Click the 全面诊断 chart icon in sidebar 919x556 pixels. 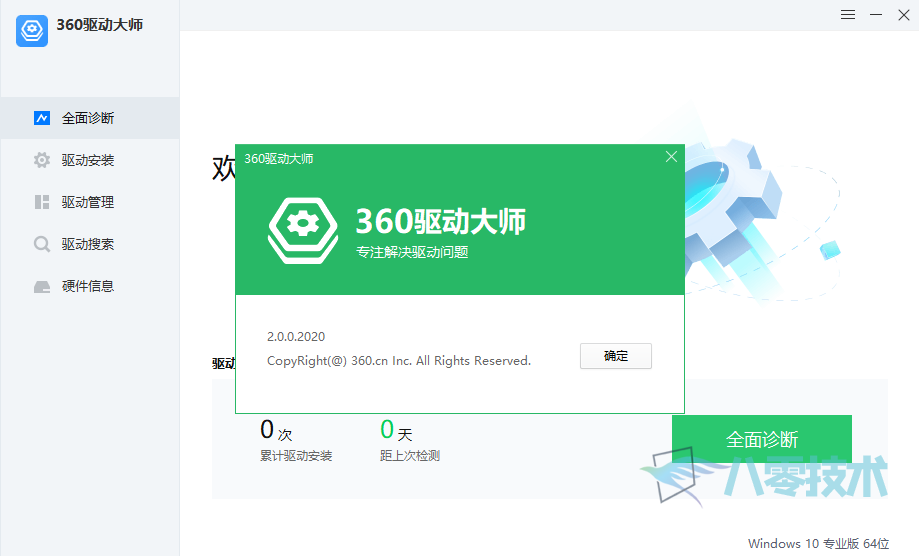pos(42,118)
